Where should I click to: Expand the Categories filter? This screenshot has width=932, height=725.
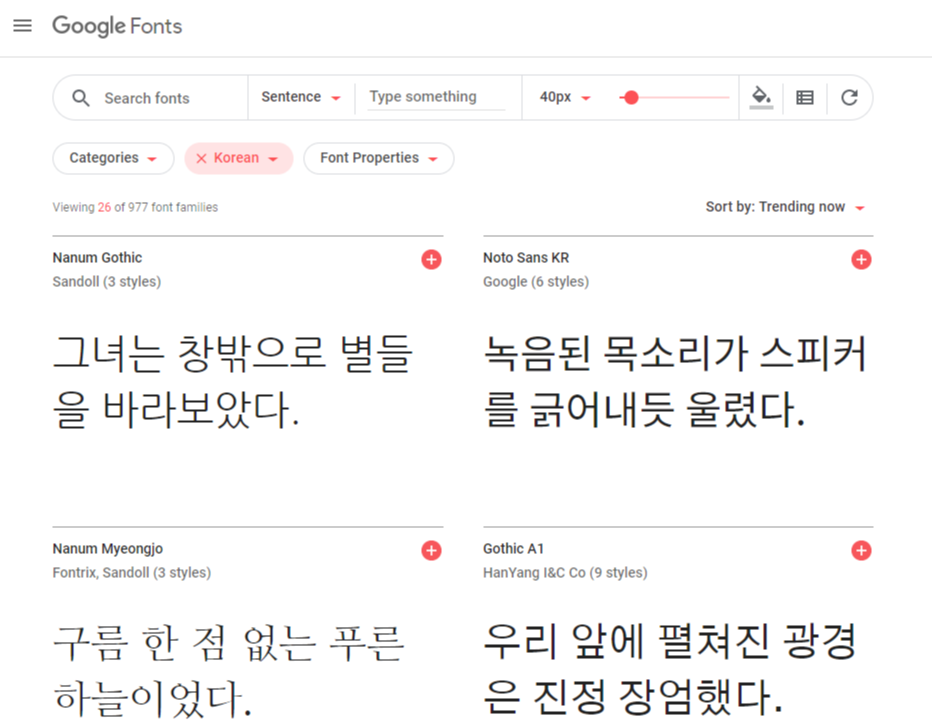[x=114, y=158]
